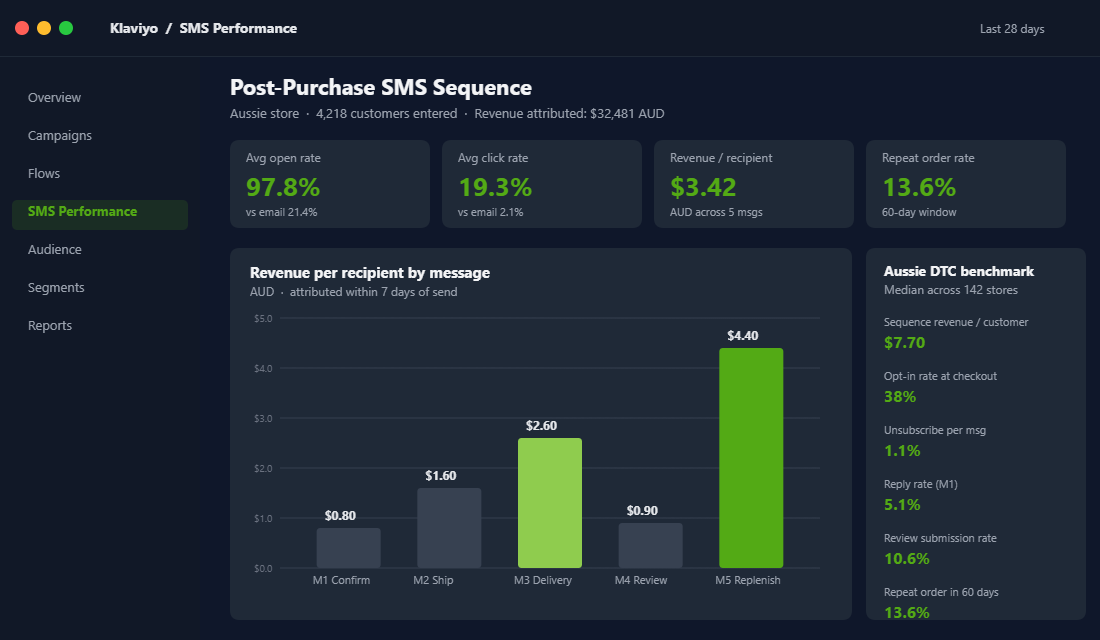The width and height of the screenshot is (1100, 640).
Task: Navigate to Segments
Action: pyautogui.click(x=100, y=287)
